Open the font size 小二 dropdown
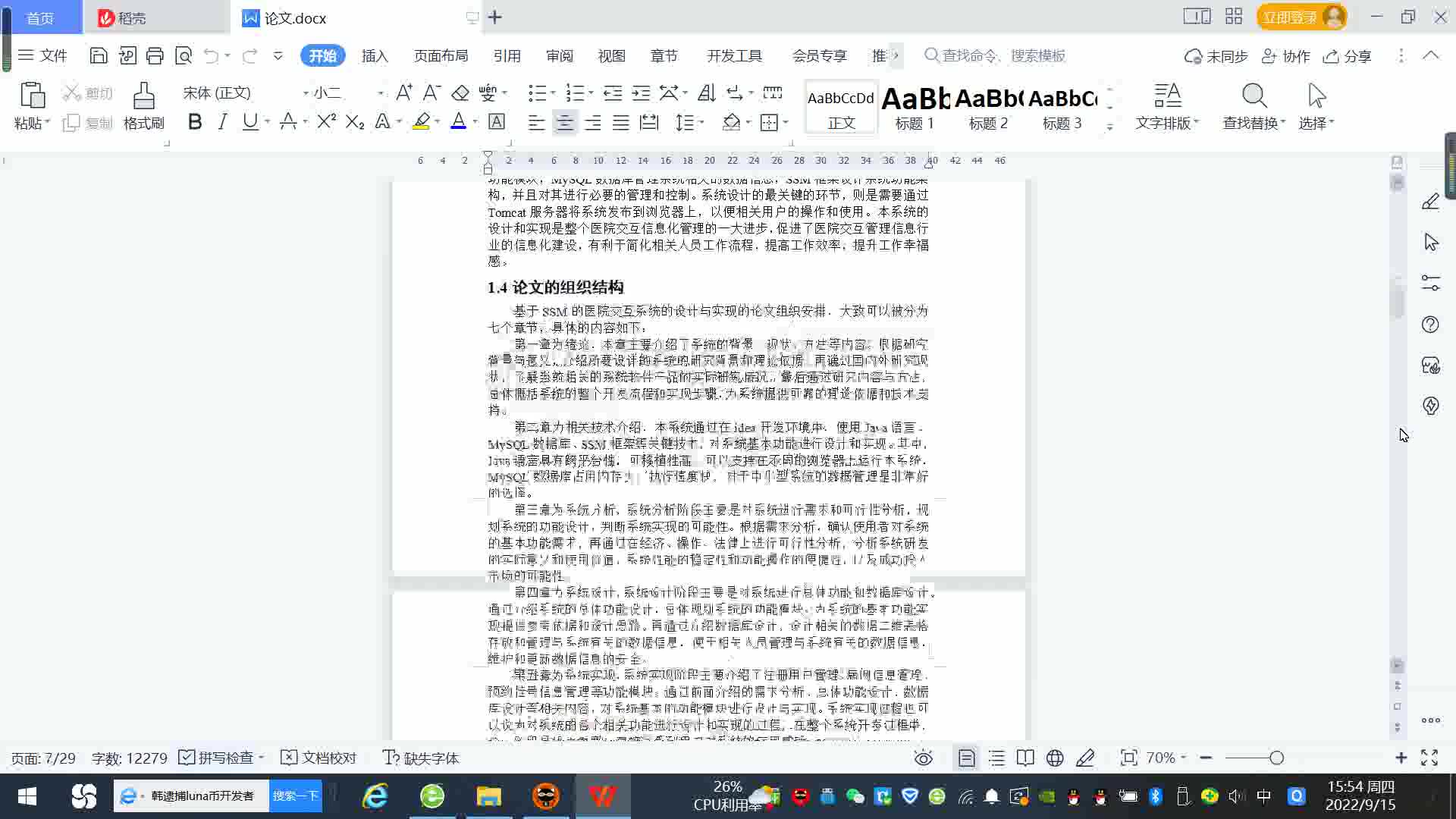Viewport: 1456px width, 819px height. (x=380, y=93)
